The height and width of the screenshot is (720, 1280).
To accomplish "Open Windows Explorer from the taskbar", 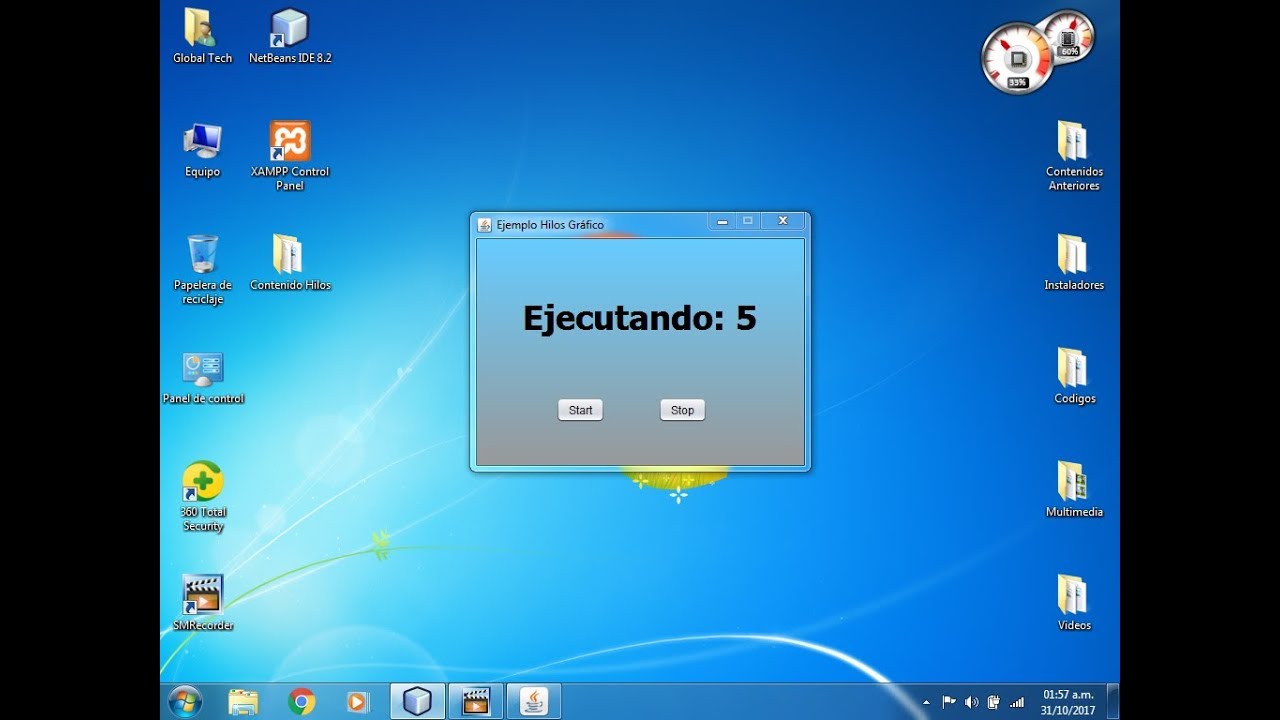I will click(243, 702).
